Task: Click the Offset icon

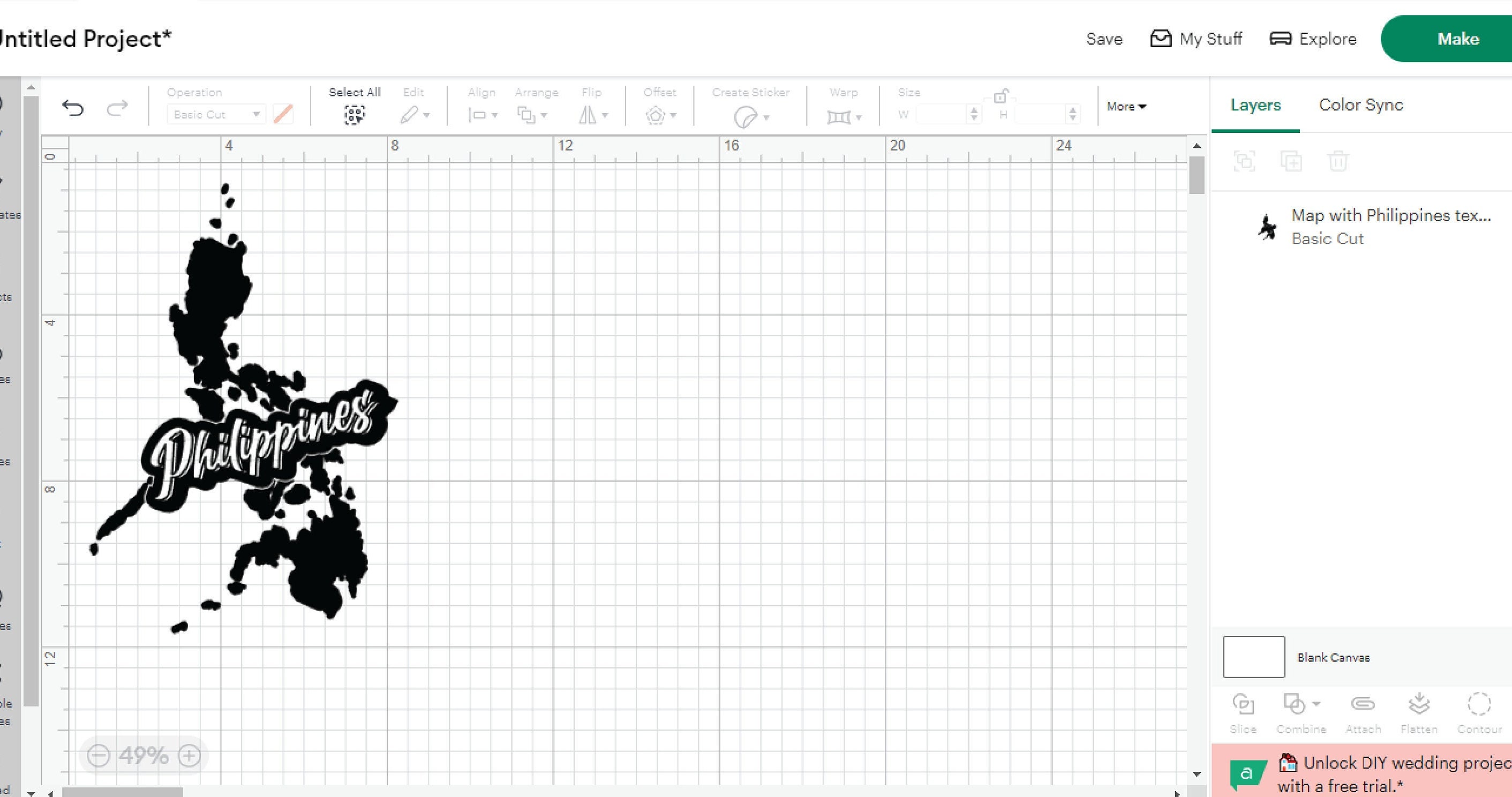Action: pos(656,115)
